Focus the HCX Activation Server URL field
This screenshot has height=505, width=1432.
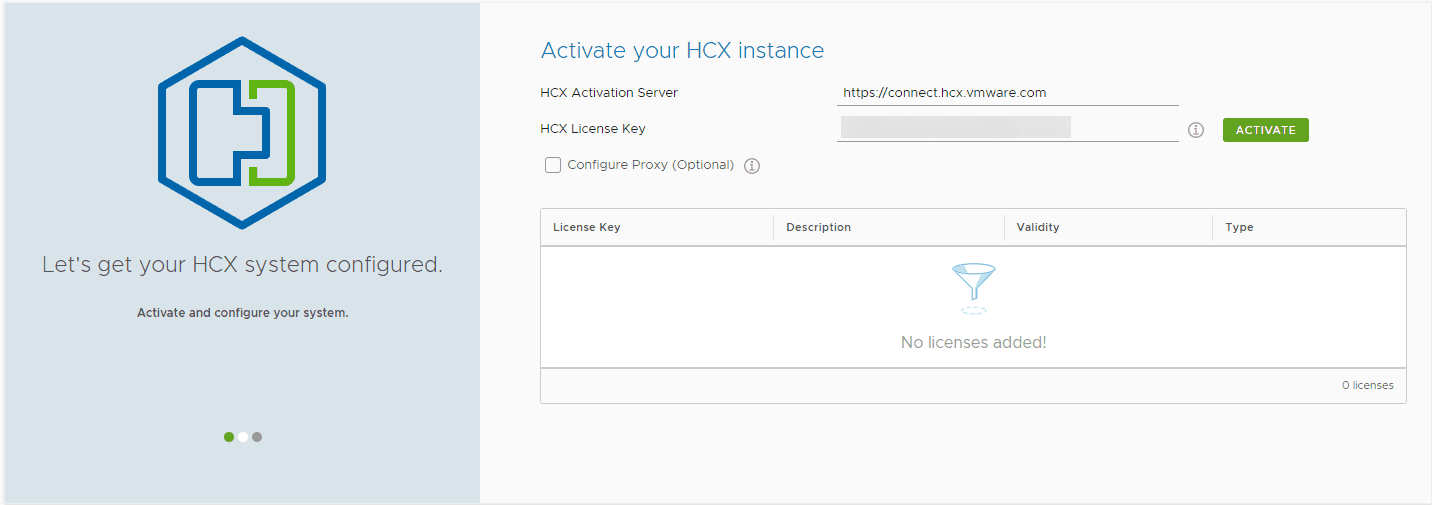(x=1007, y=93)
